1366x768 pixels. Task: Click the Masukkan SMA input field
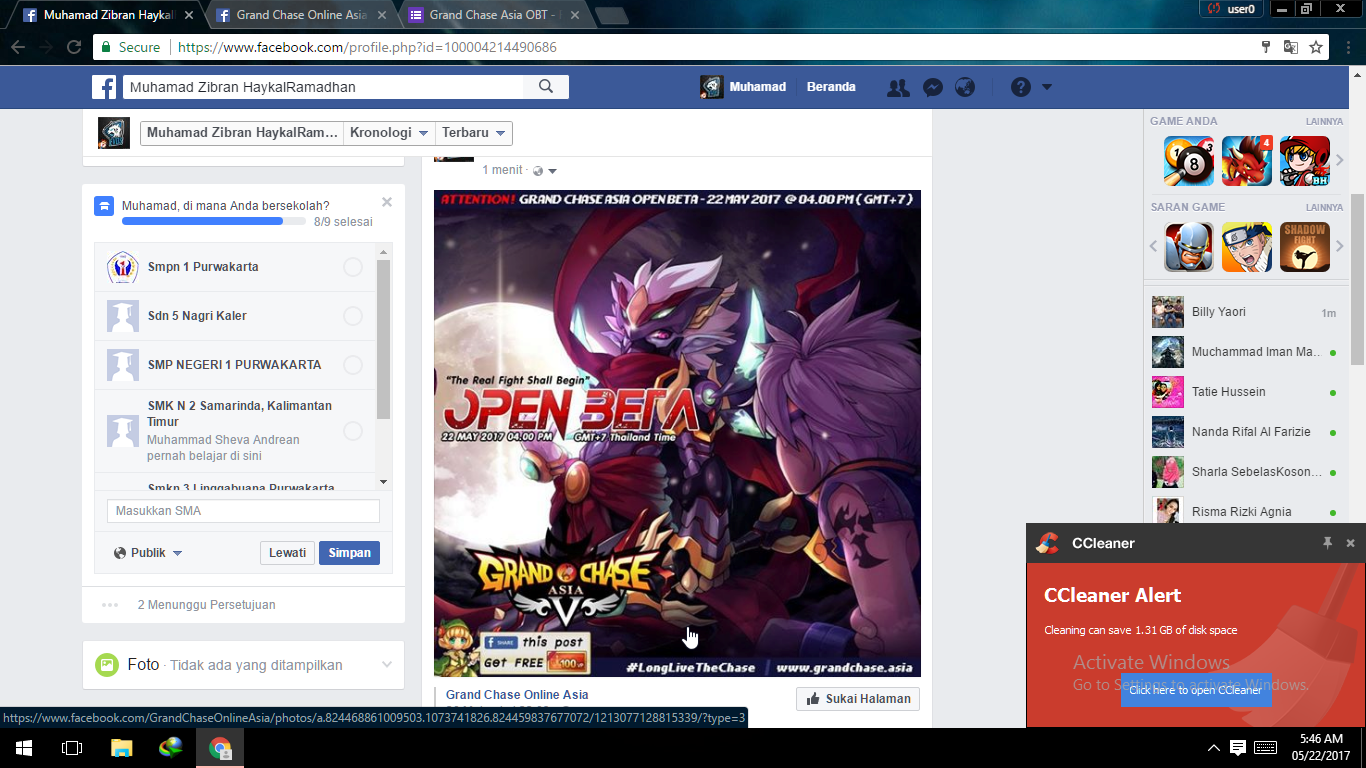(x=243, y=511)
